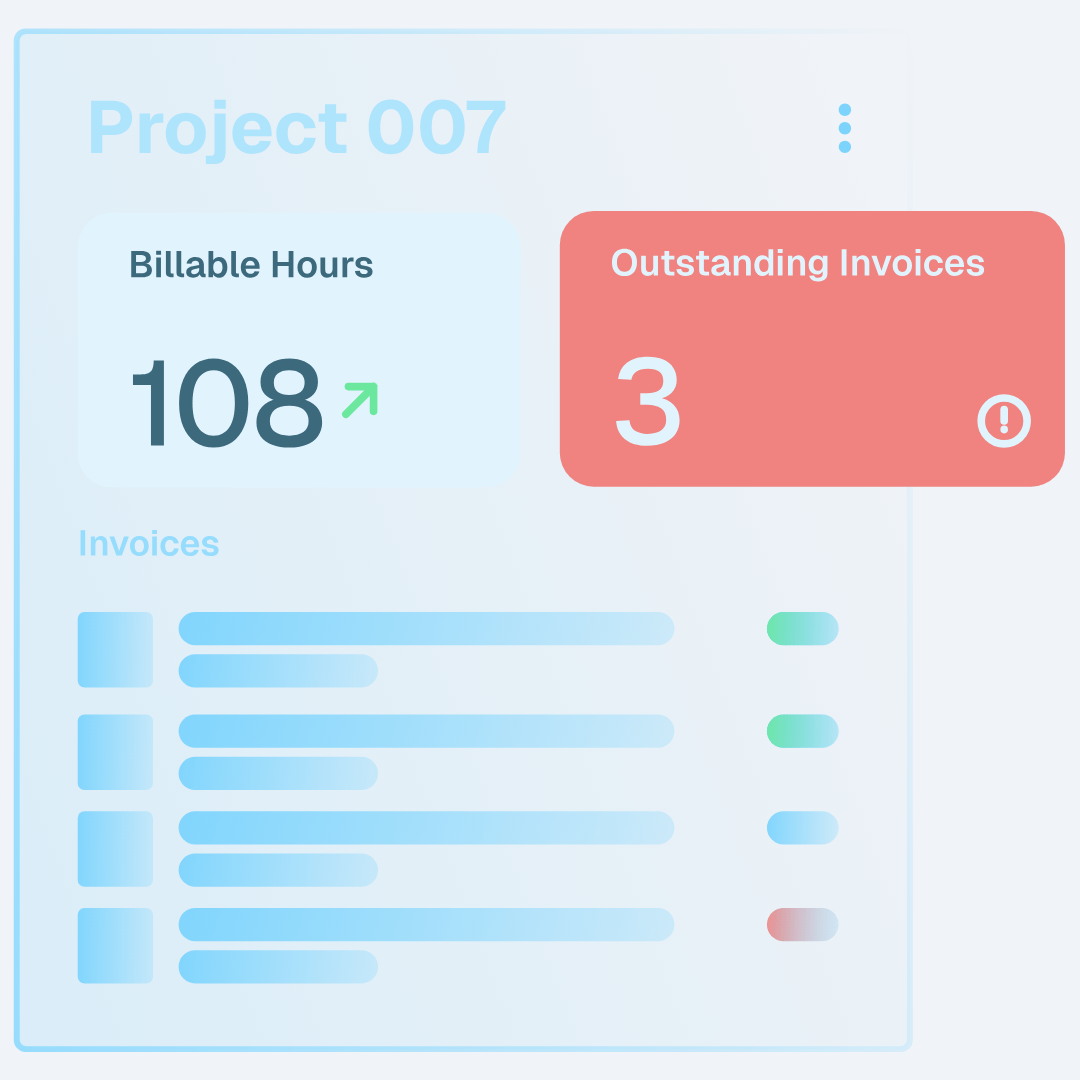This screenshot has width=1080, height=1080.
Task: Click the second invoice's green status pill
Action: [802, 731]
